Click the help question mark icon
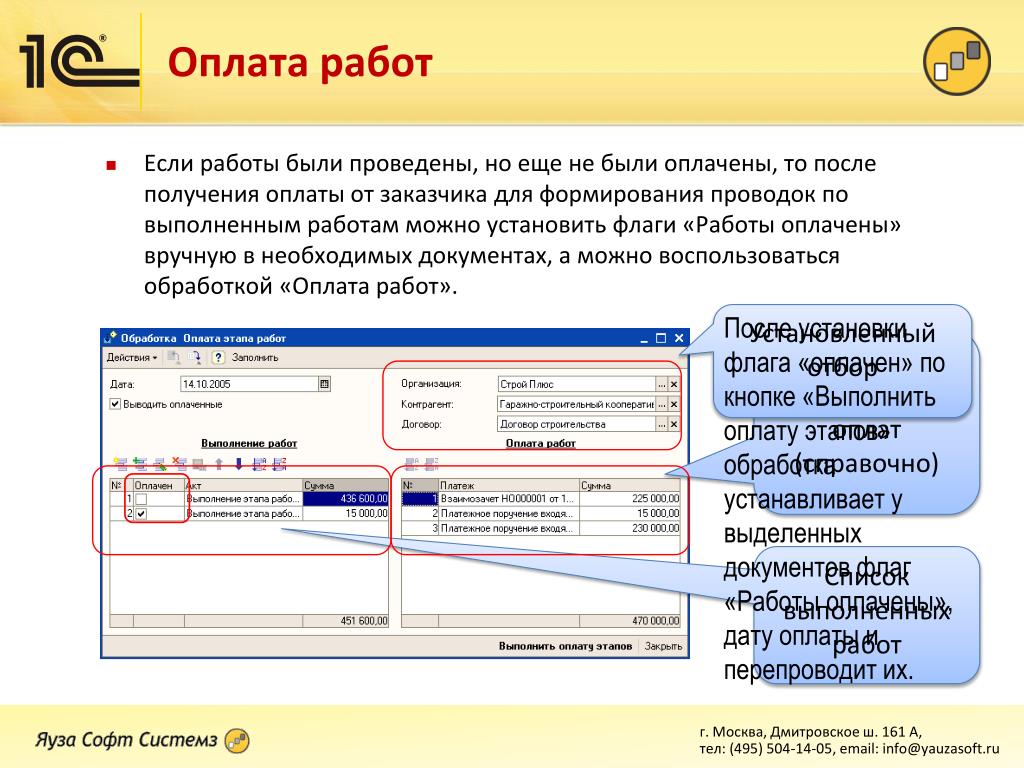 coord(219,357)
